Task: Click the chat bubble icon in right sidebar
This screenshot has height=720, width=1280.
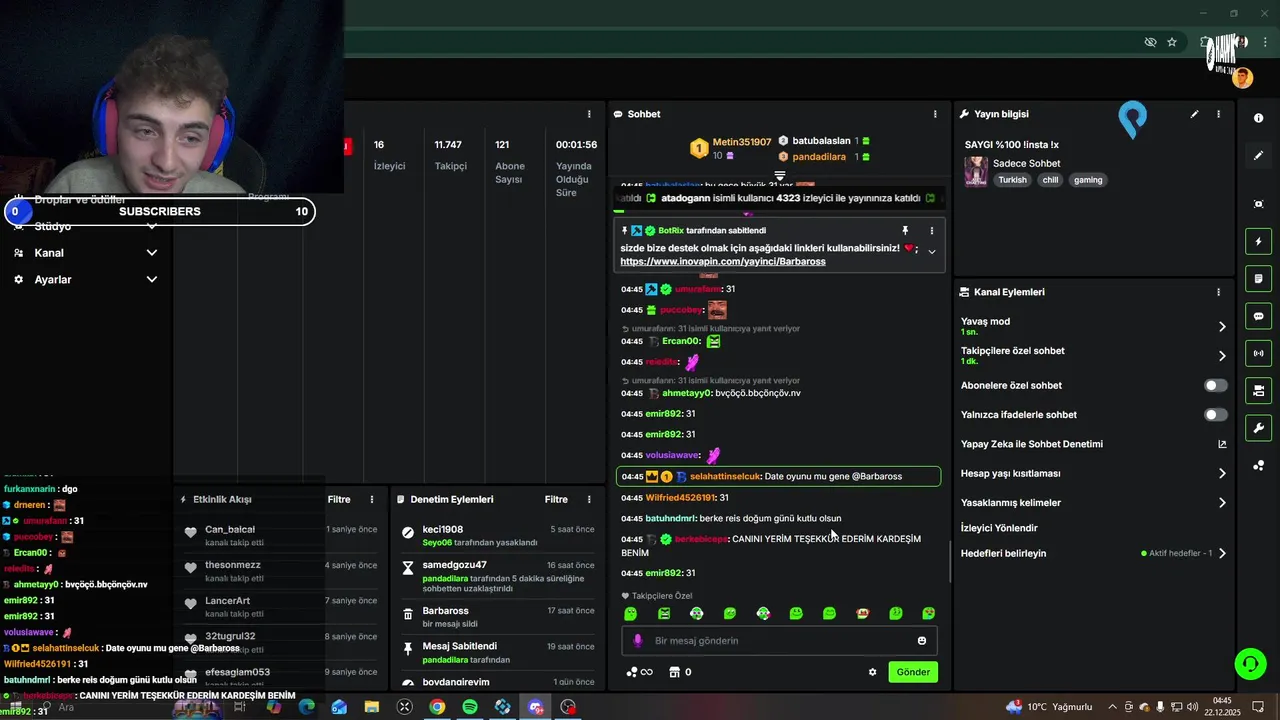Action: click(x=1258, y=316)
